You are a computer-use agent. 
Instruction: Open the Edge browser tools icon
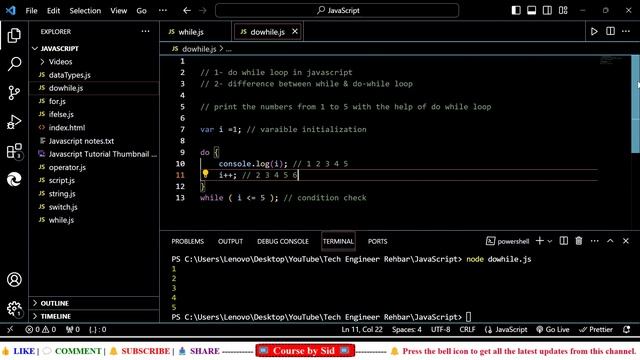pyautogui.click(x=14, y=179)
